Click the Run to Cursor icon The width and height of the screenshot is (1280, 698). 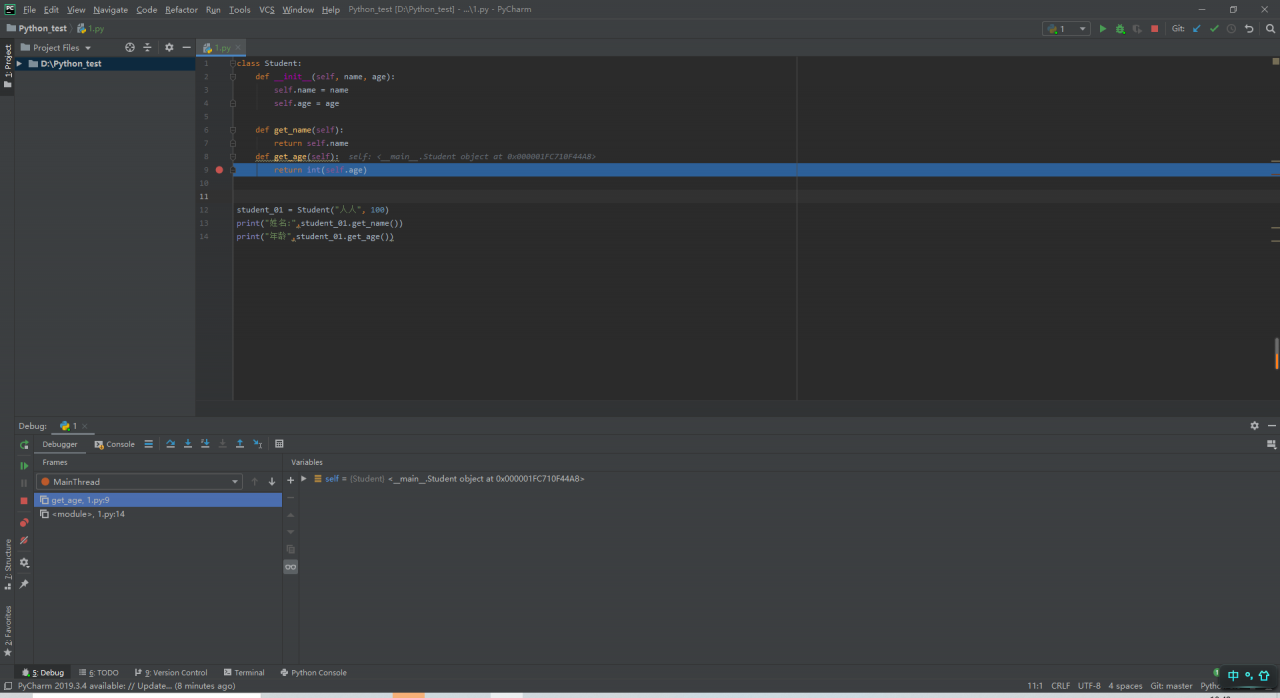click(x=257, y=444)
